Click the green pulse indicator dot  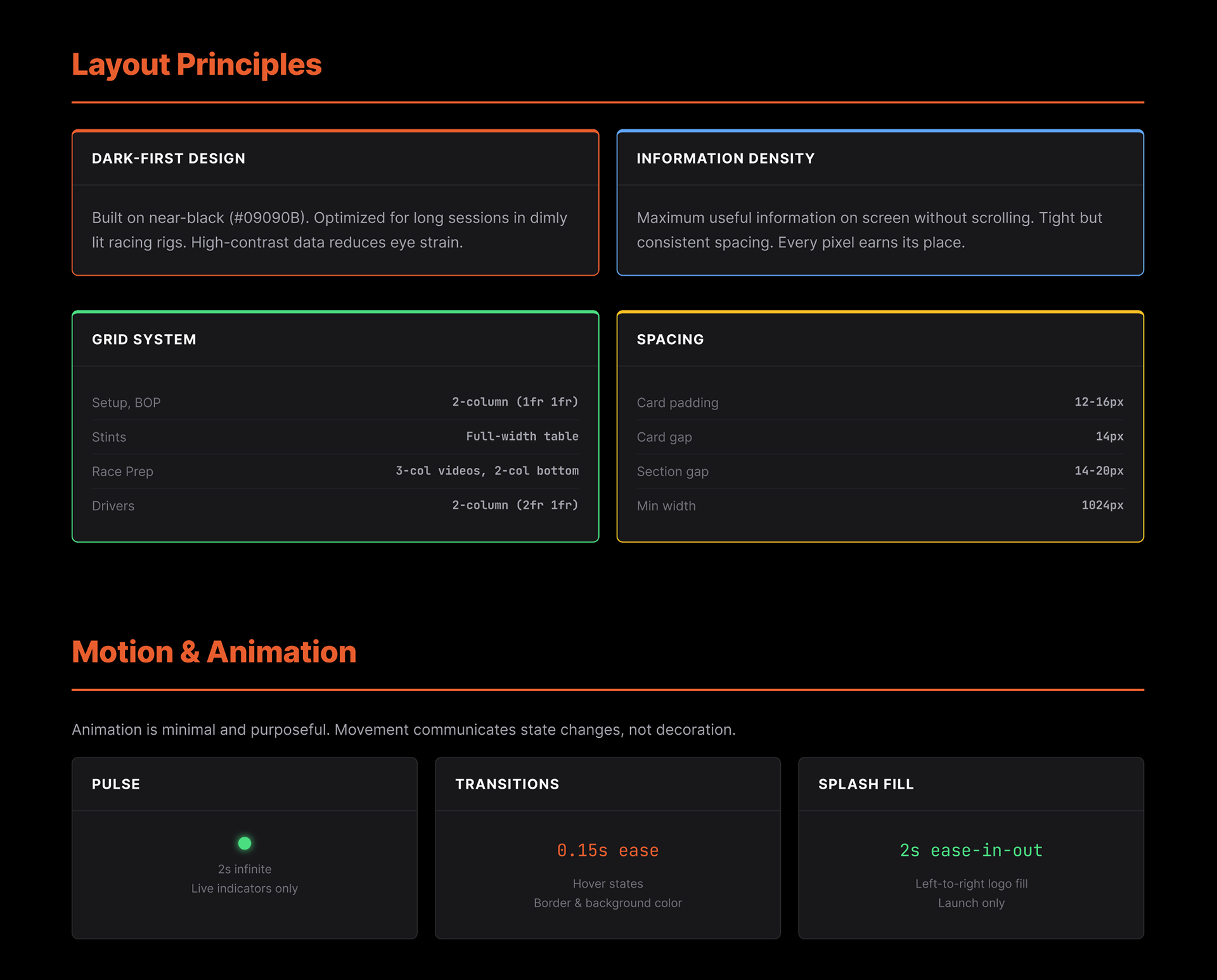click(x=245, y=843)
